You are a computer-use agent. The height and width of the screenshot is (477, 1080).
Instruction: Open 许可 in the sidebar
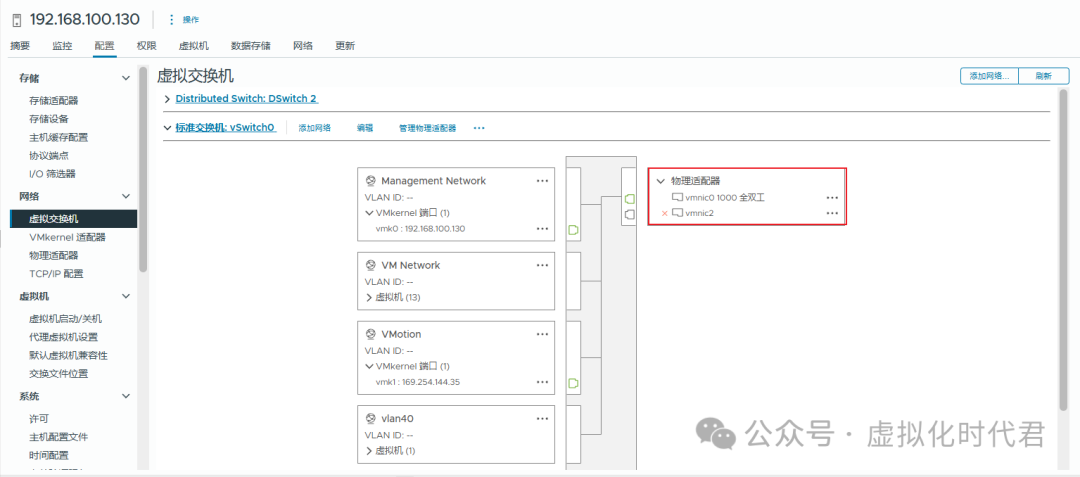tap(39, 418)
